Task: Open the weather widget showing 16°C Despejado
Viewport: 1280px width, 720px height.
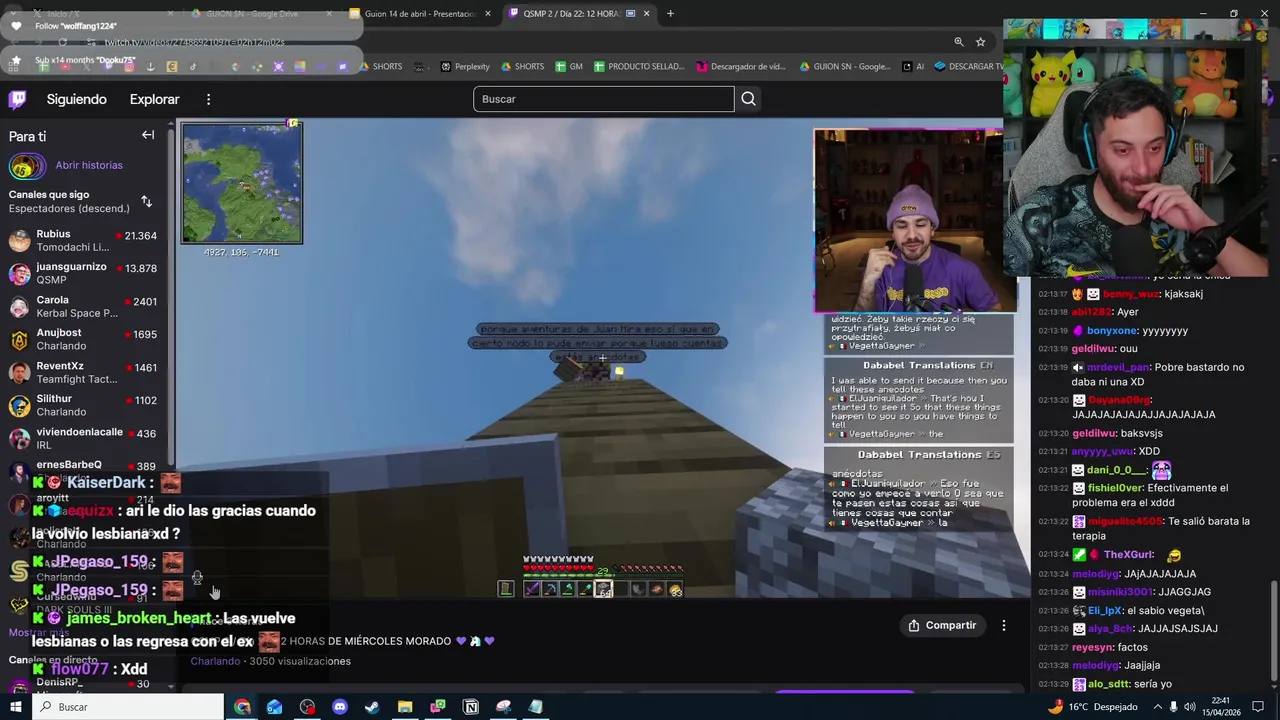Action: [1092, 707]
